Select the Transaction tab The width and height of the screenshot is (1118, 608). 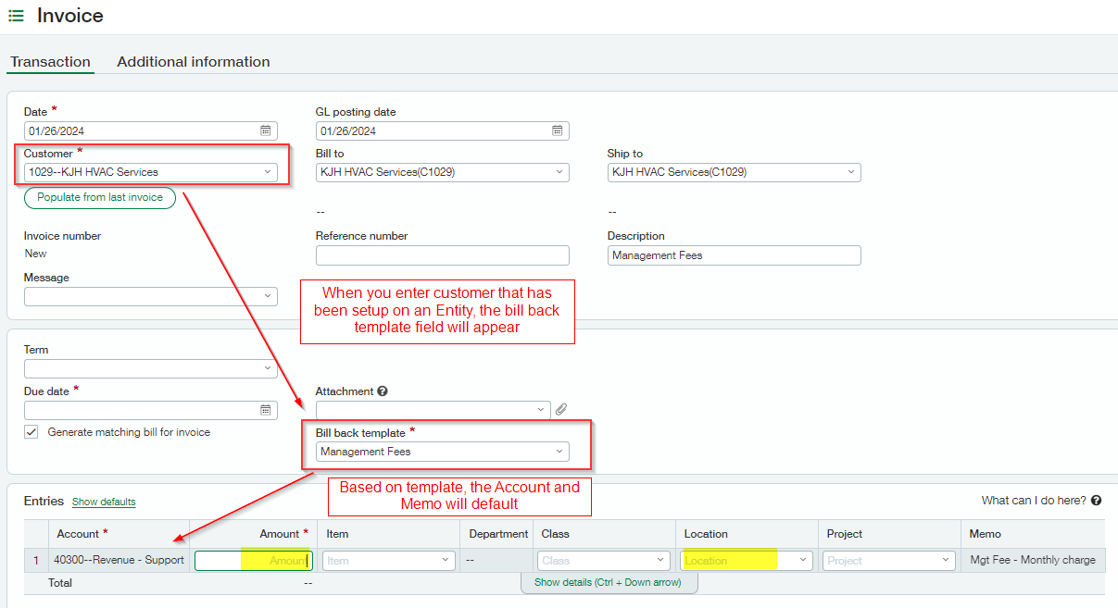pos(50,61)
